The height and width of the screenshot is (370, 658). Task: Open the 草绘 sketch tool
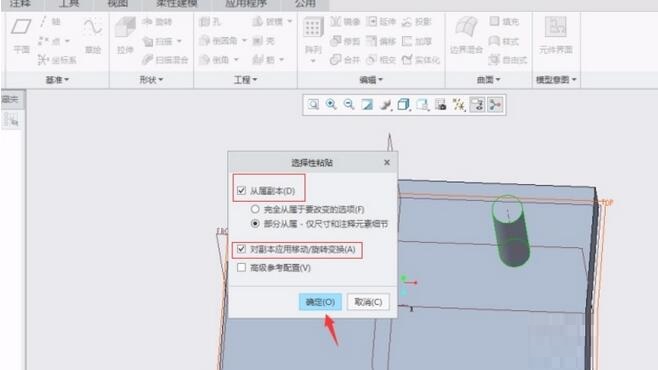(92, 36)
